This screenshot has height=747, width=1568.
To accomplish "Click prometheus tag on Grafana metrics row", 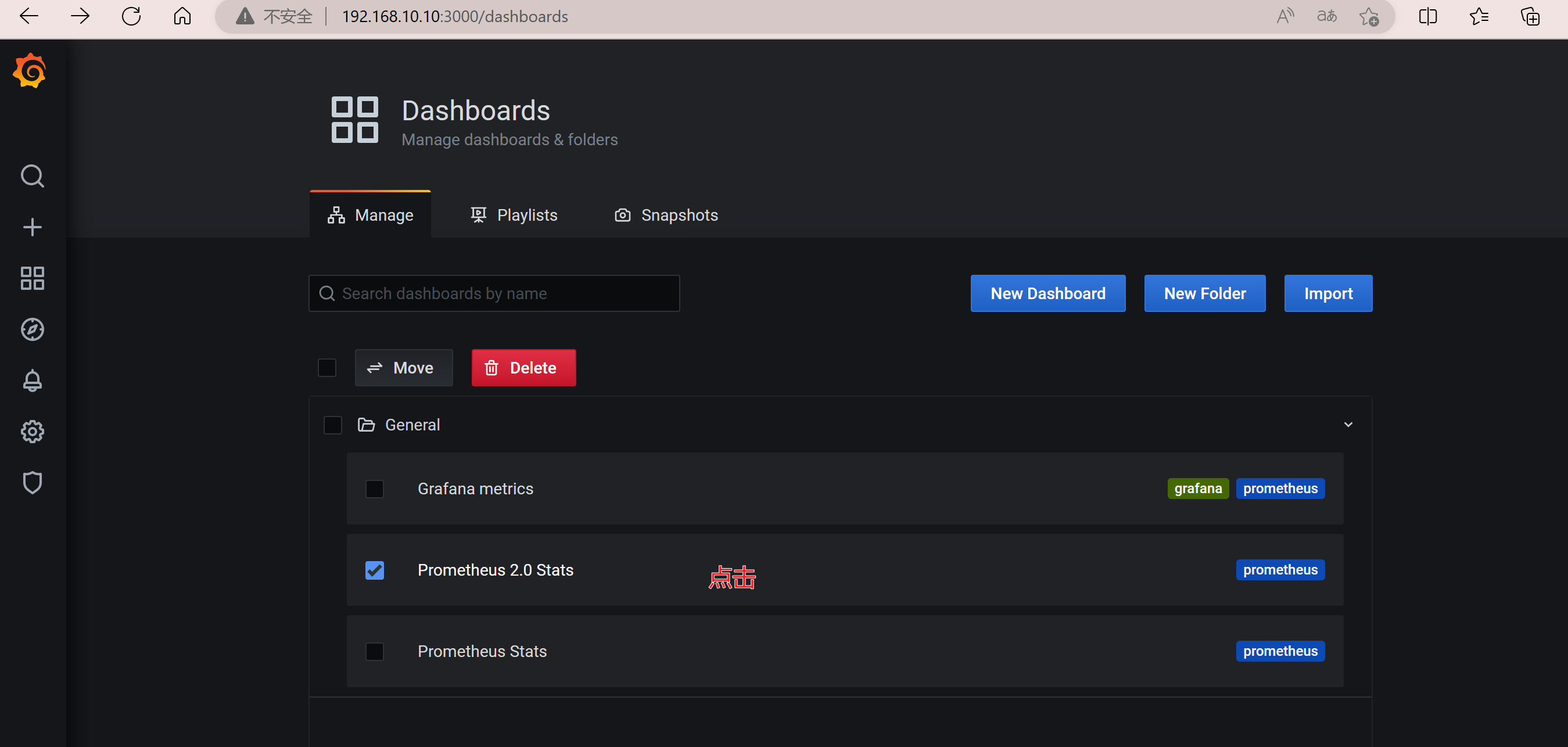I will 1280,489.
